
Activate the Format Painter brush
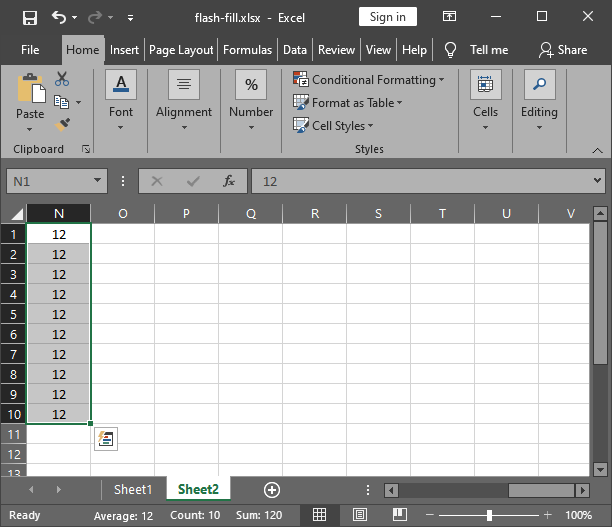(62, 125)
